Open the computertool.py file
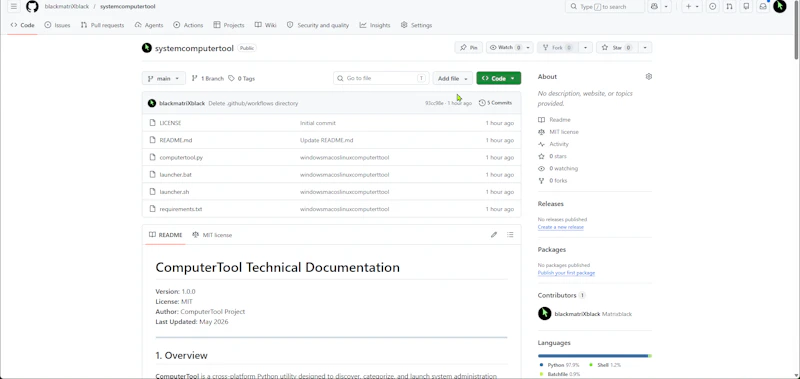 coord(181,158)
